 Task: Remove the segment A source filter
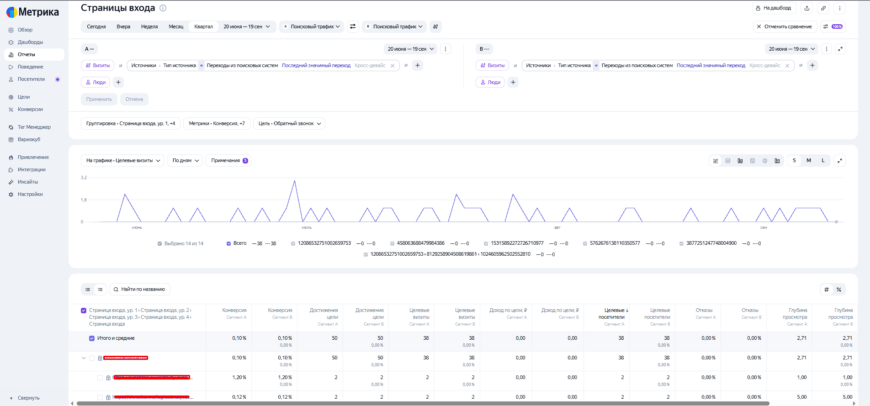click(x=392, y=65)
